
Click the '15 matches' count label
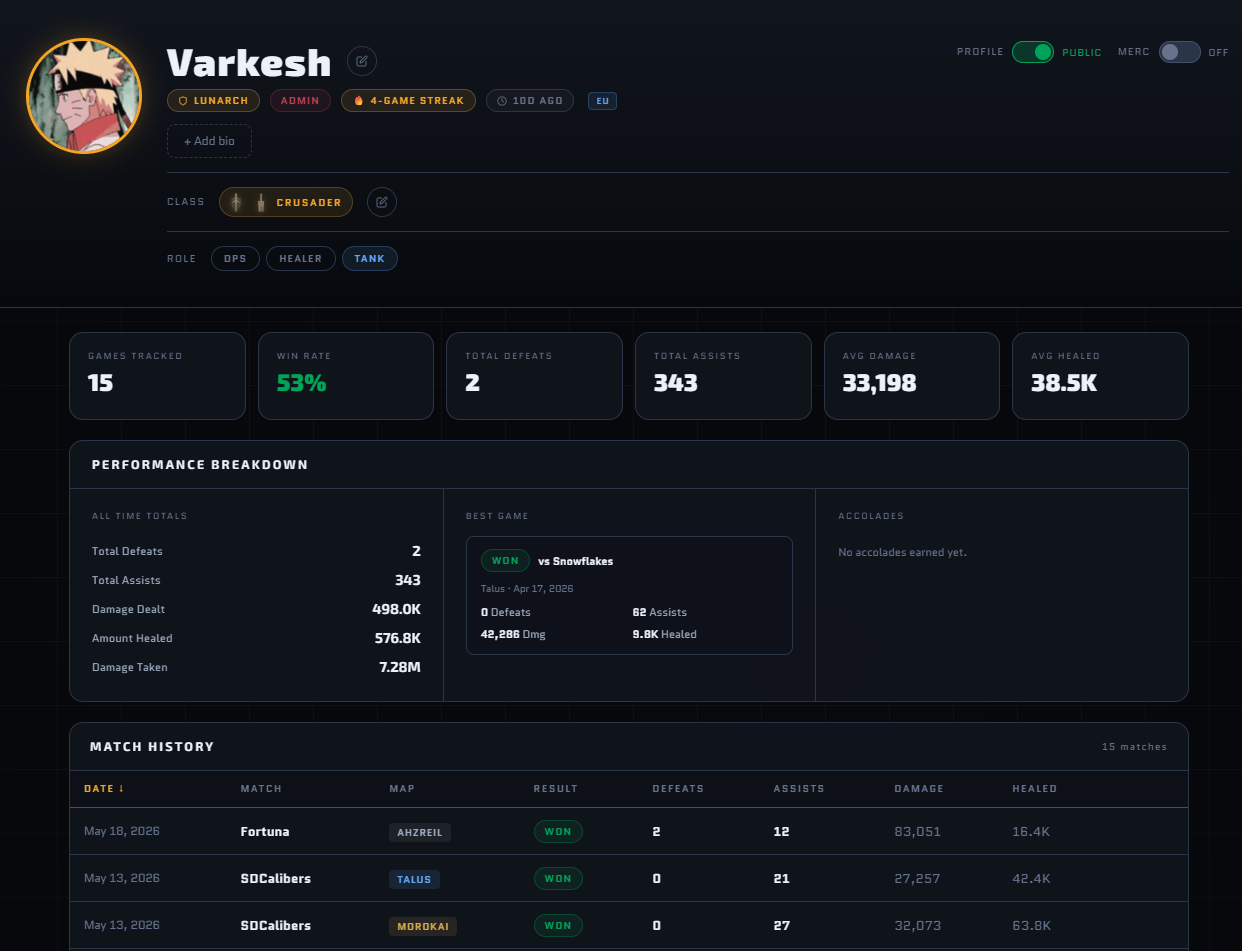(1134, 747)
